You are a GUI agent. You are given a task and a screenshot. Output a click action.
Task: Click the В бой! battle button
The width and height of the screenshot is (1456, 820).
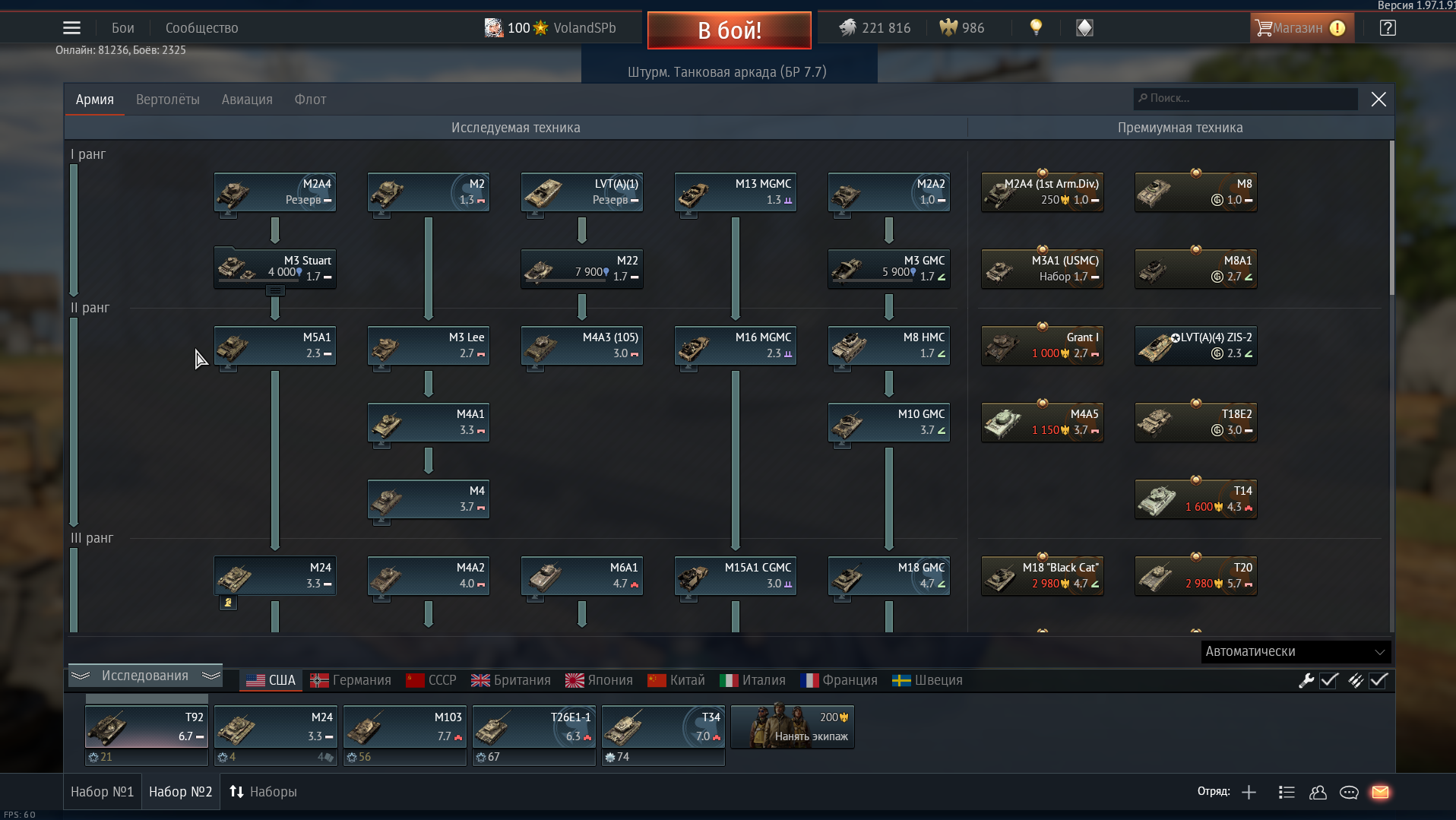pyautogui.click(x=730, y=30)
